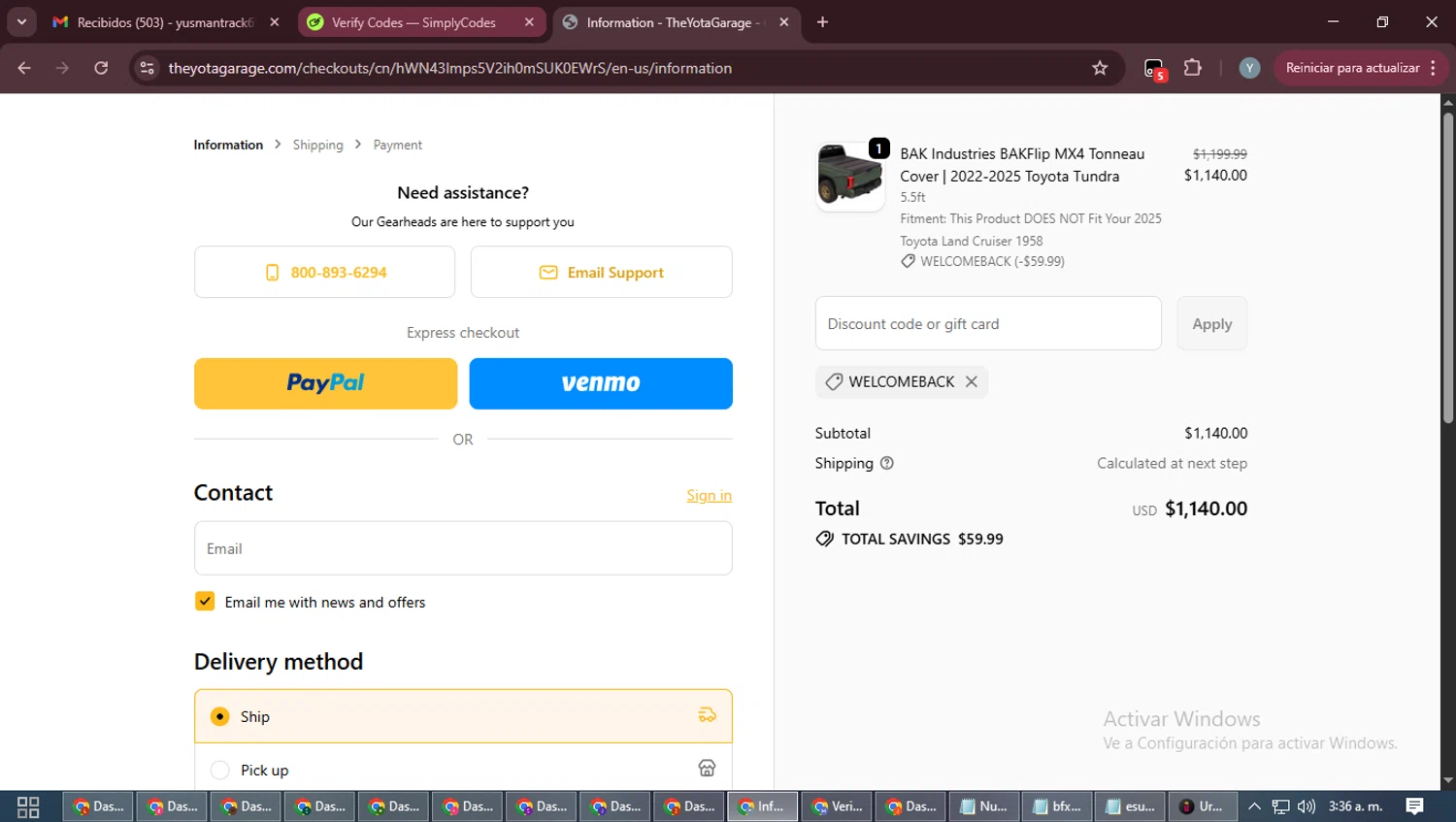Click the network tray icon
This screenshot has width=1456, height=822.
click(x=1281, y=806)
